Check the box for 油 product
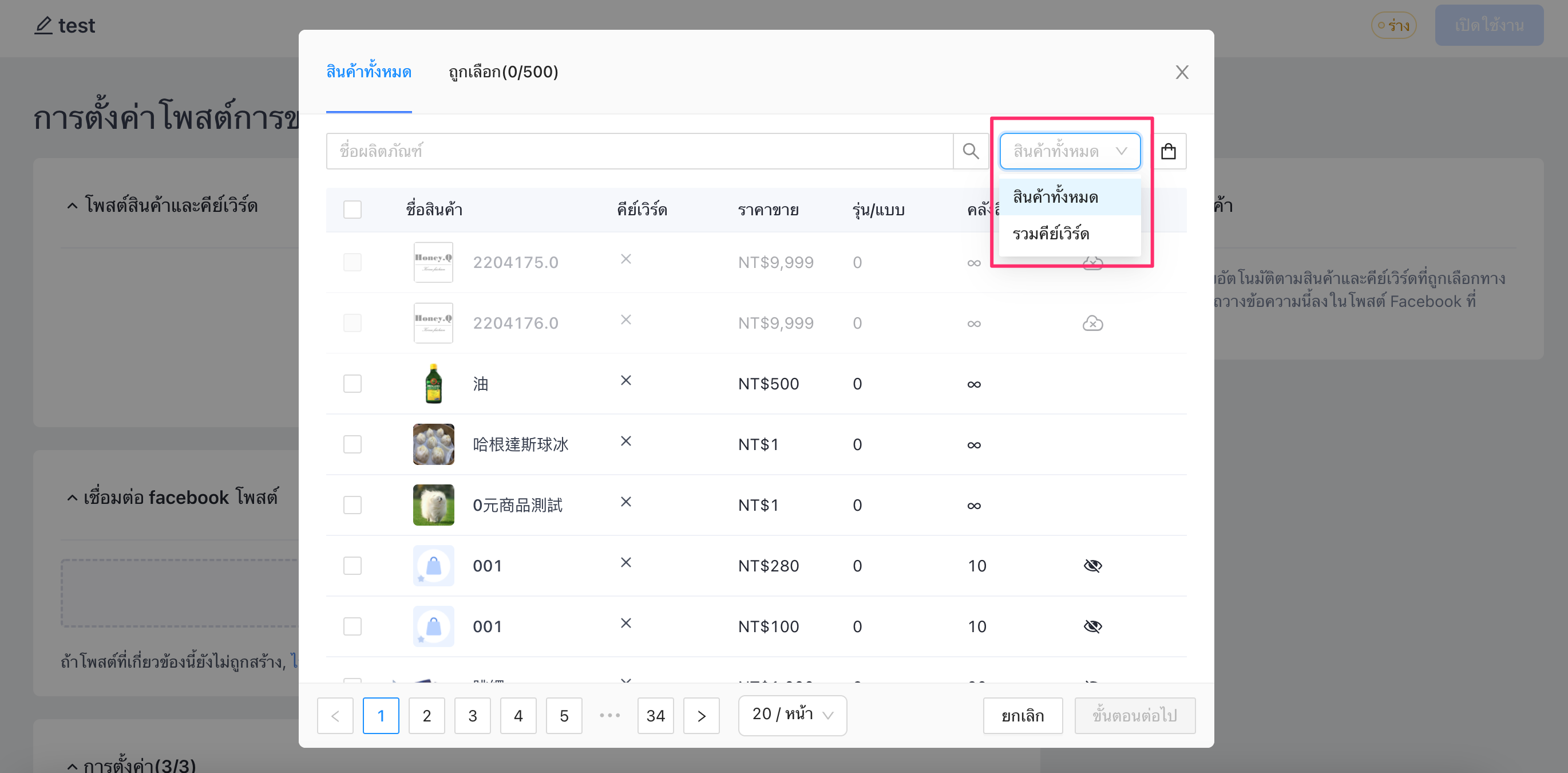The image size is (1568, 773). coord(353,384)
